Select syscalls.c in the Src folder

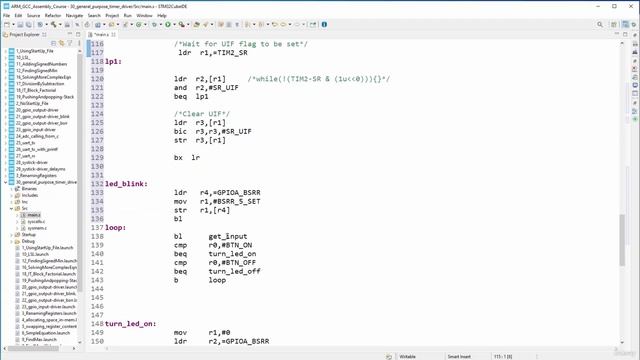(36, 222)
